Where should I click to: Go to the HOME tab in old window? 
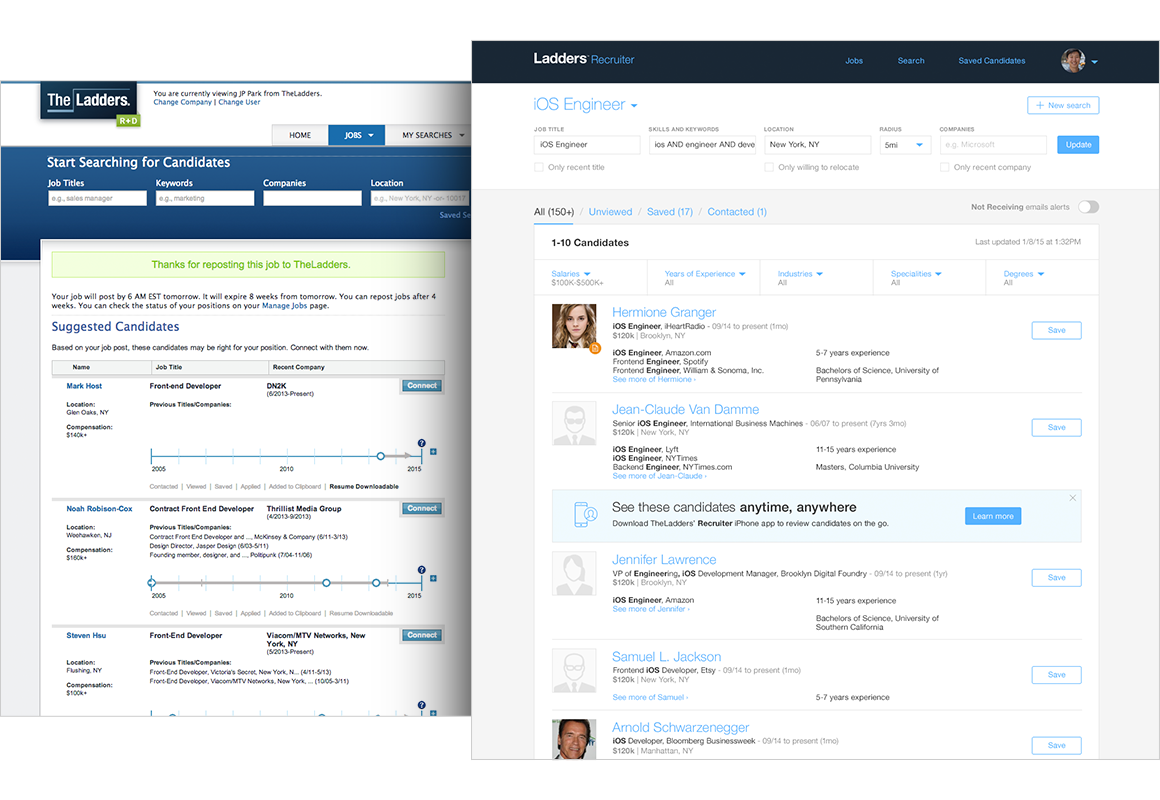click(300, 135)
